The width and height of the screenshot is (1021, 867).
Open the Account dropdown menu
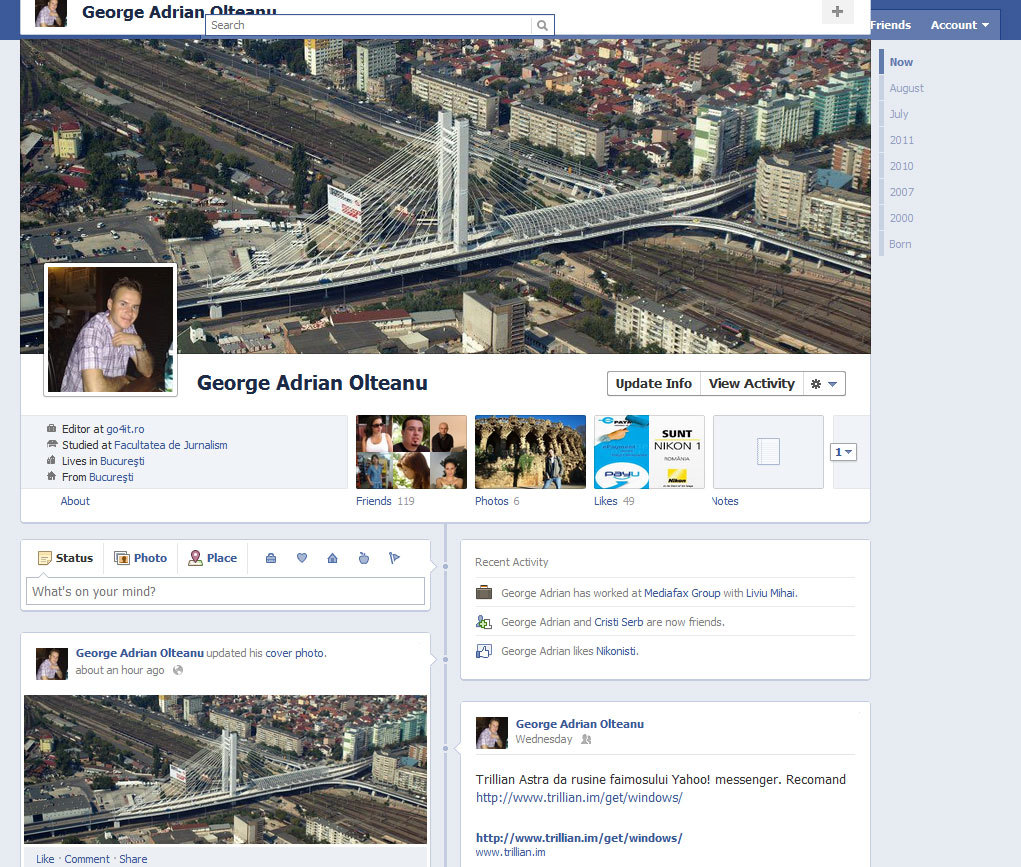(x=959, y=25)
